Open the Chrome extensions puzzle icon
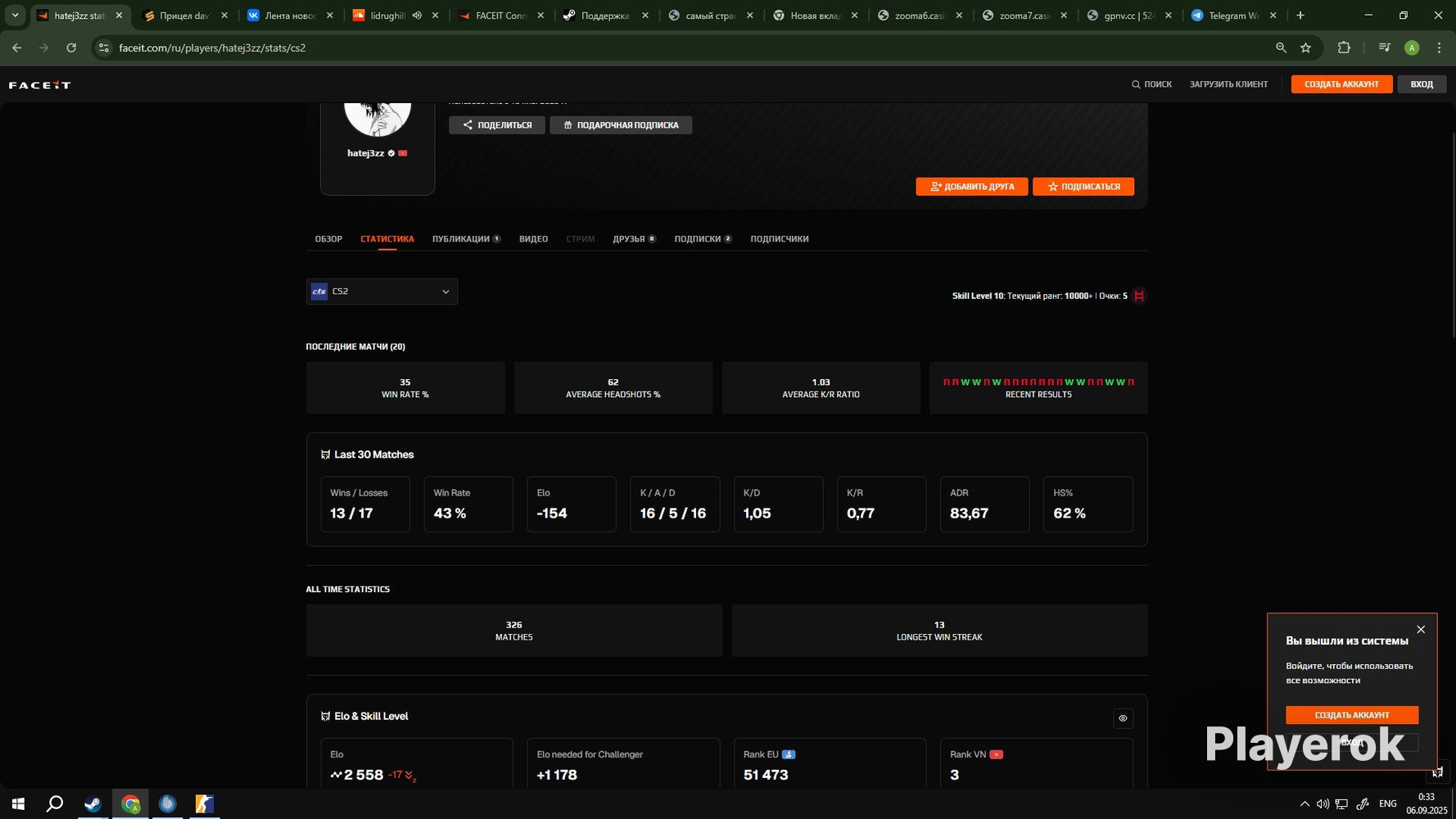The width and height of the screenshot is (1456, 819). (x=1344, y=48)
